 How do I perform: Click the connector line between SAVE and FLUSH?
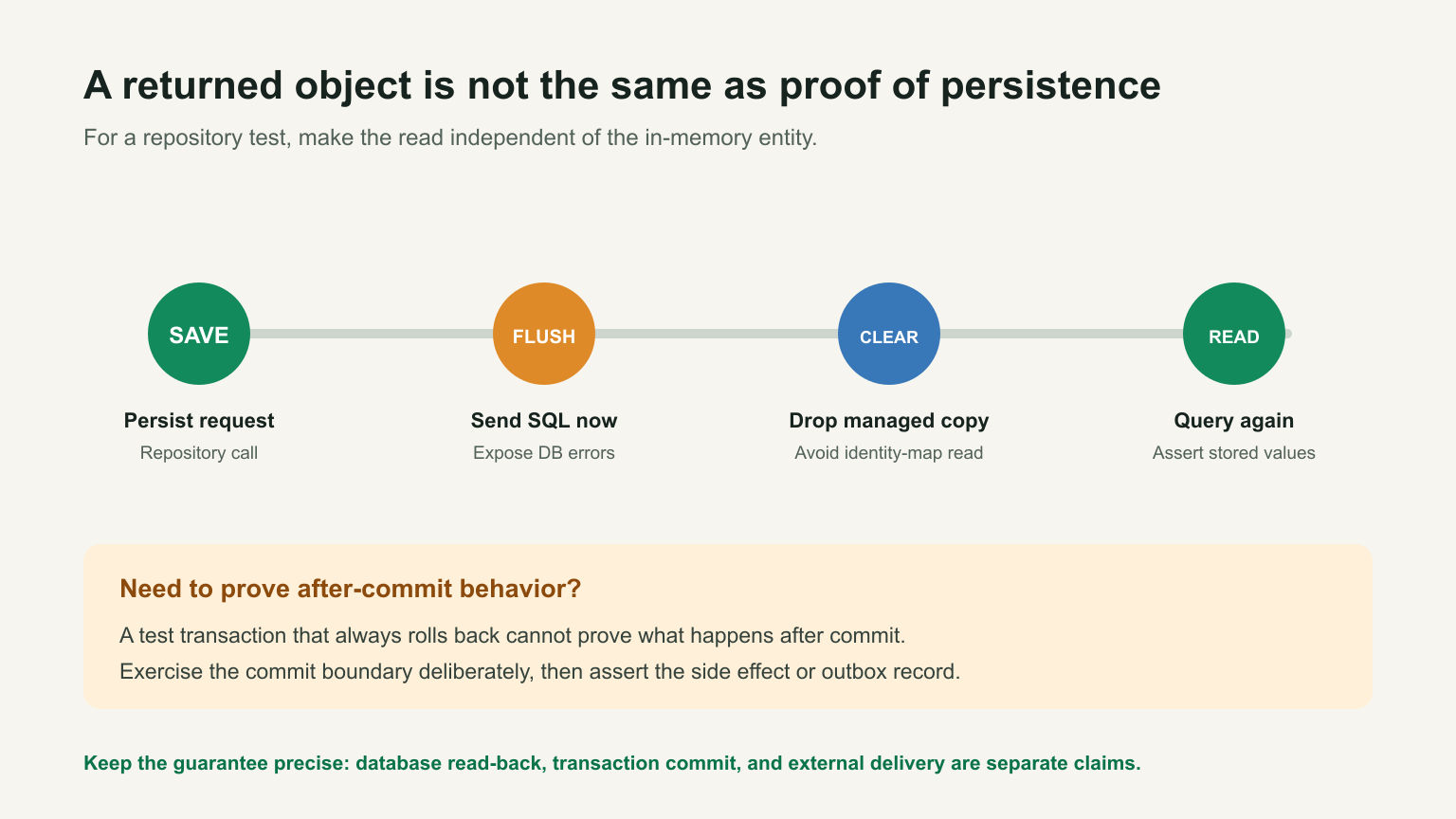click(x=372, y=334)
